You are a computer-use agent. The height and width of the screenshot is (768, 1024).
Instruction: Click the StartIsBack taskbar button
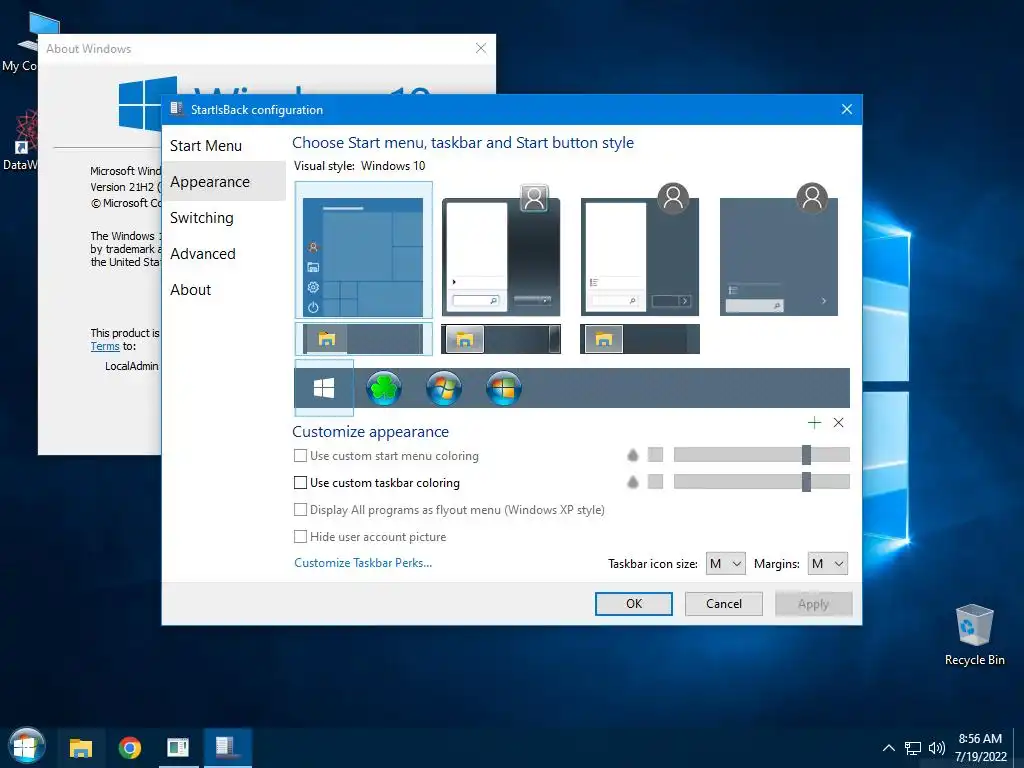pyautogui.click(x=227, y=747)
